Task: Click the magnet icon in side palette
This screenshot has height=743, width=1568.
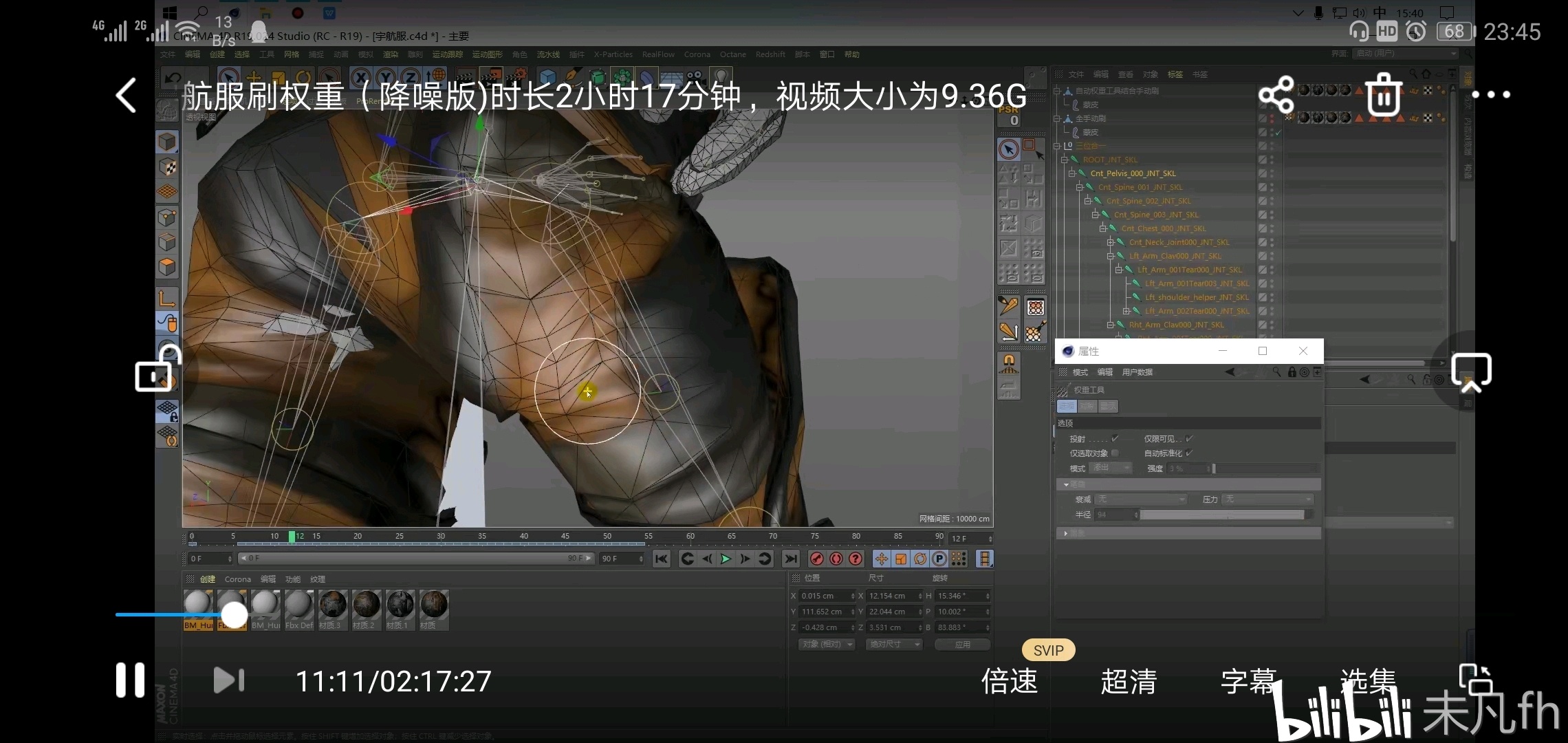Action: (x=1008, y=363)
